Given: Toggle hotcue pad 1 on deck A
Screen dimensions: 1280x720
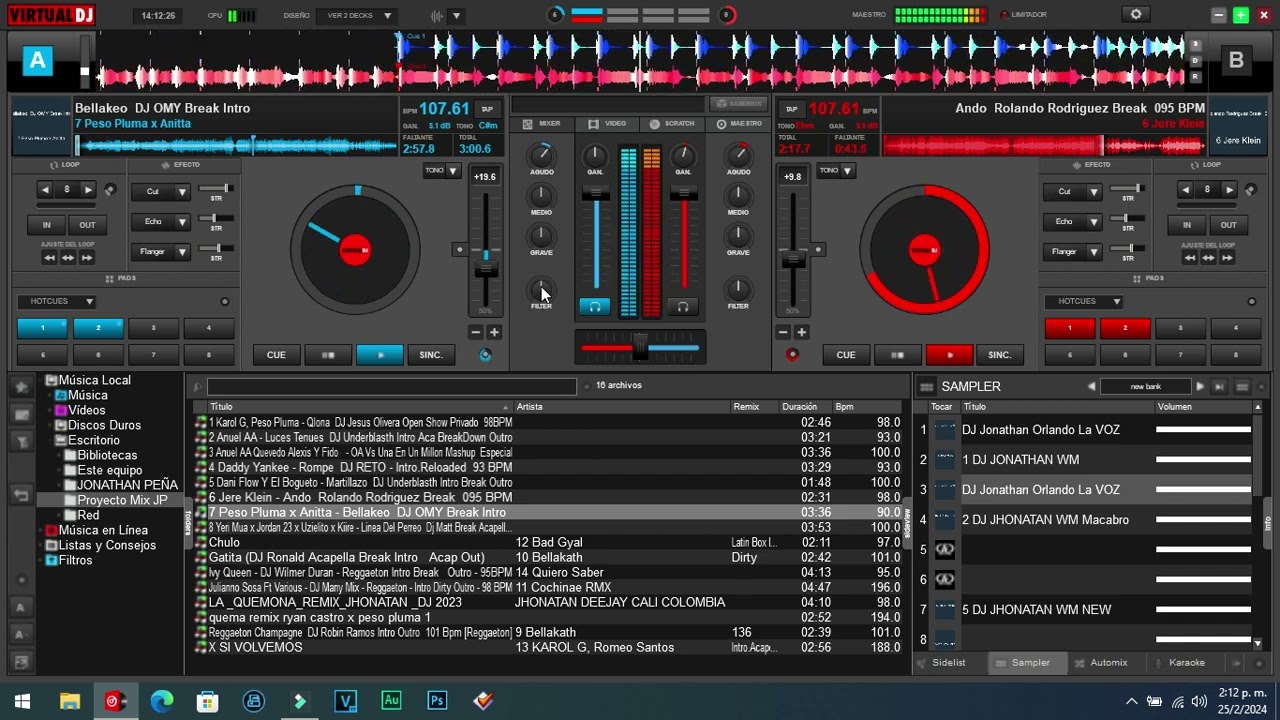Looking at the screenshot, I should click(x=42, y=328).
